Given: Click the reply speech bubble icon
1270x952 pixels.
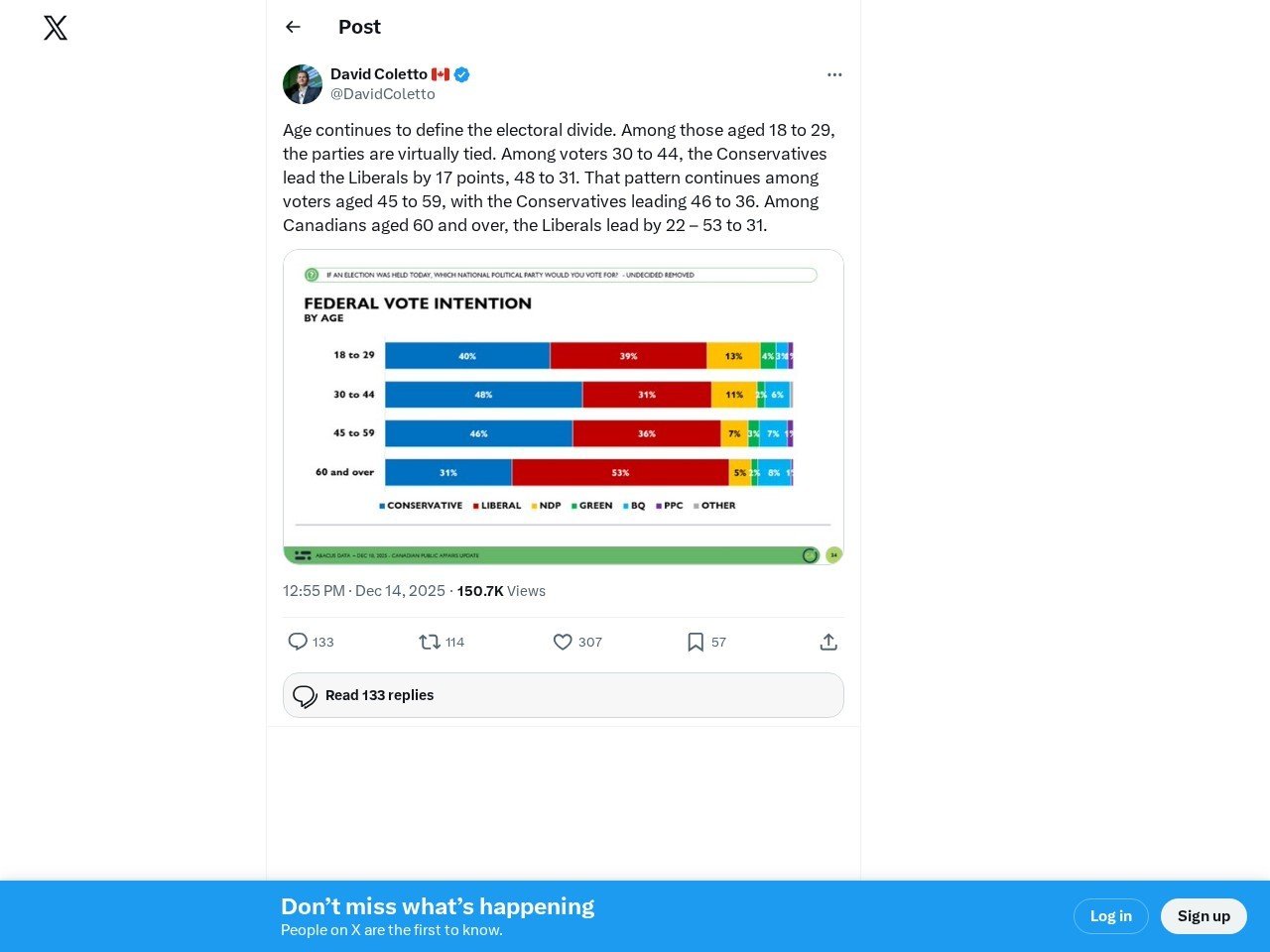Looking at the screenshot, I should point(298,642).
